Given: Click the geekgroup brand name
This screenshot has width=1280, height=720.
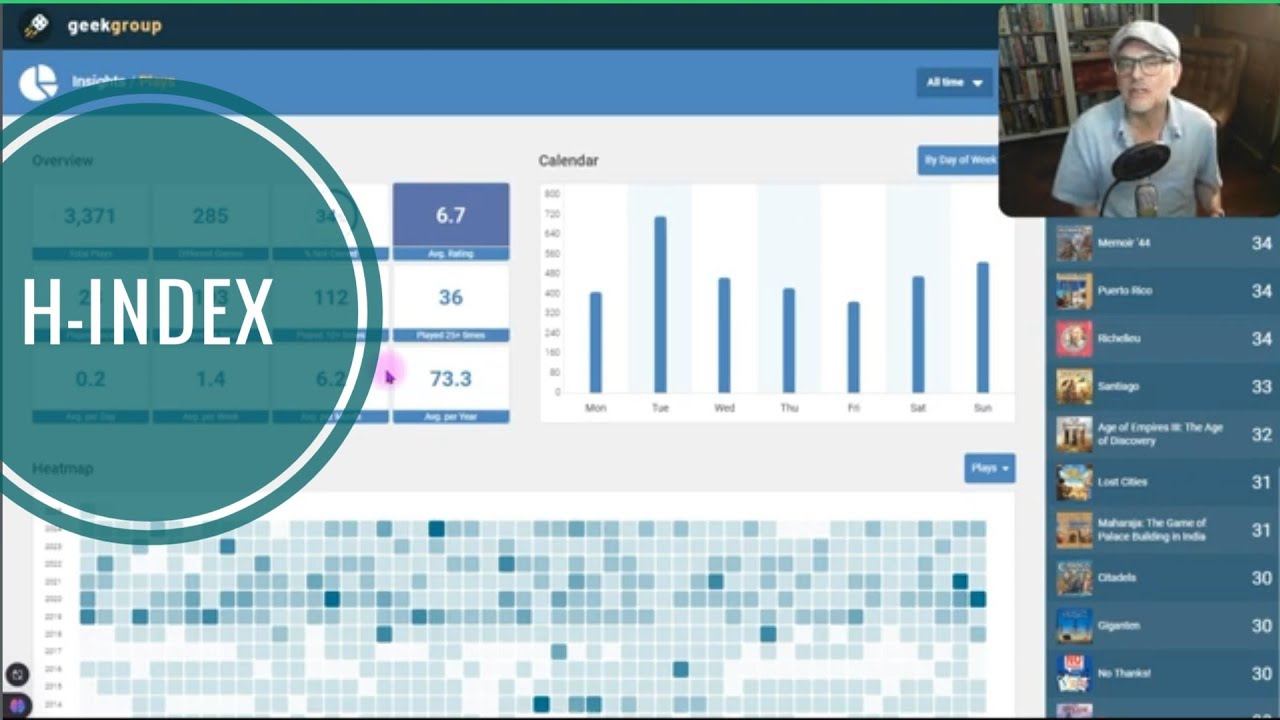Looking at the screenshot, I should click(x=114, y=26).
